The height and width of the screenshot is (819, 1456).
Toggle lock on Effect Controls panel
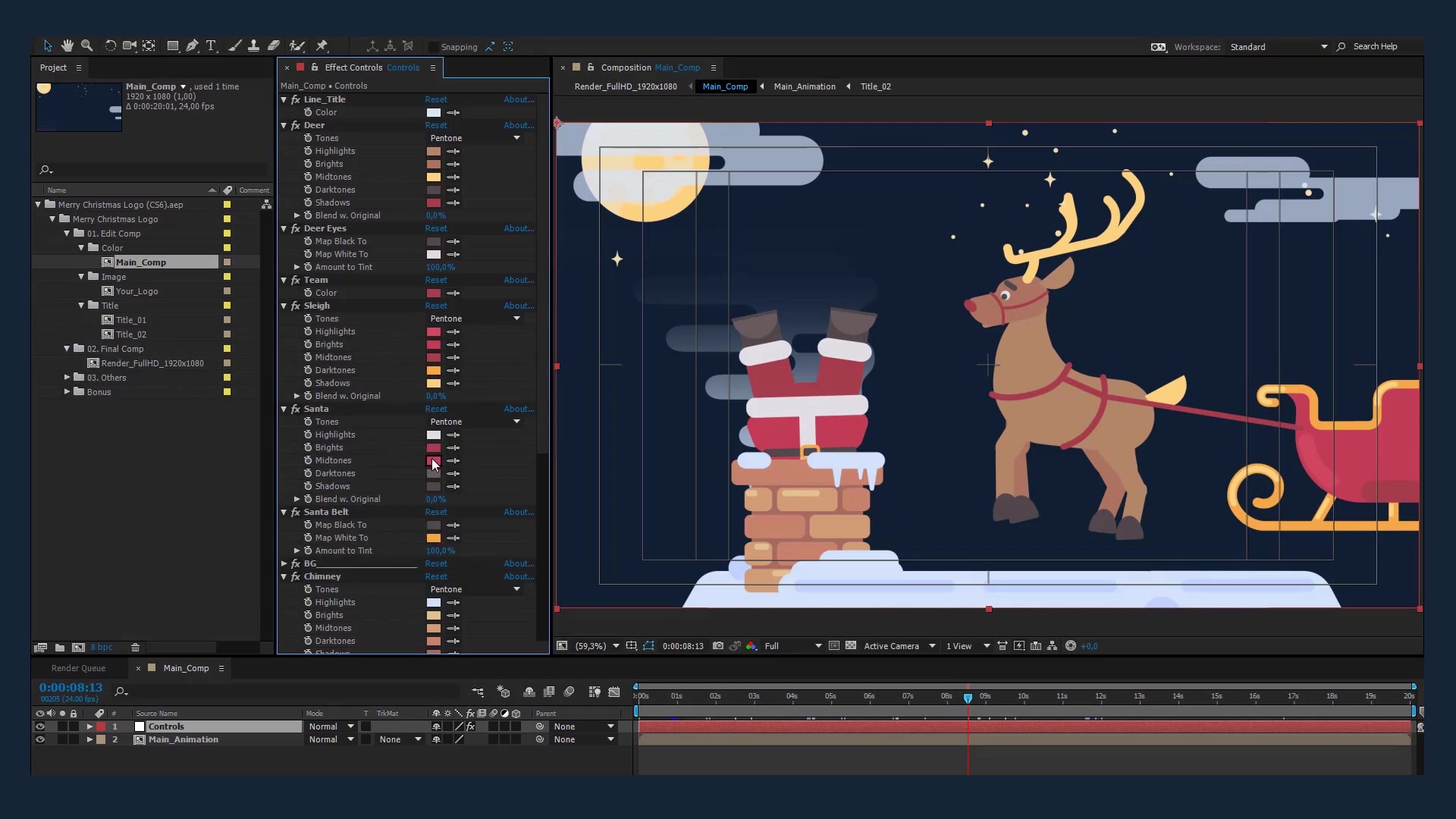pyautogui.click(x=315, y=67)
